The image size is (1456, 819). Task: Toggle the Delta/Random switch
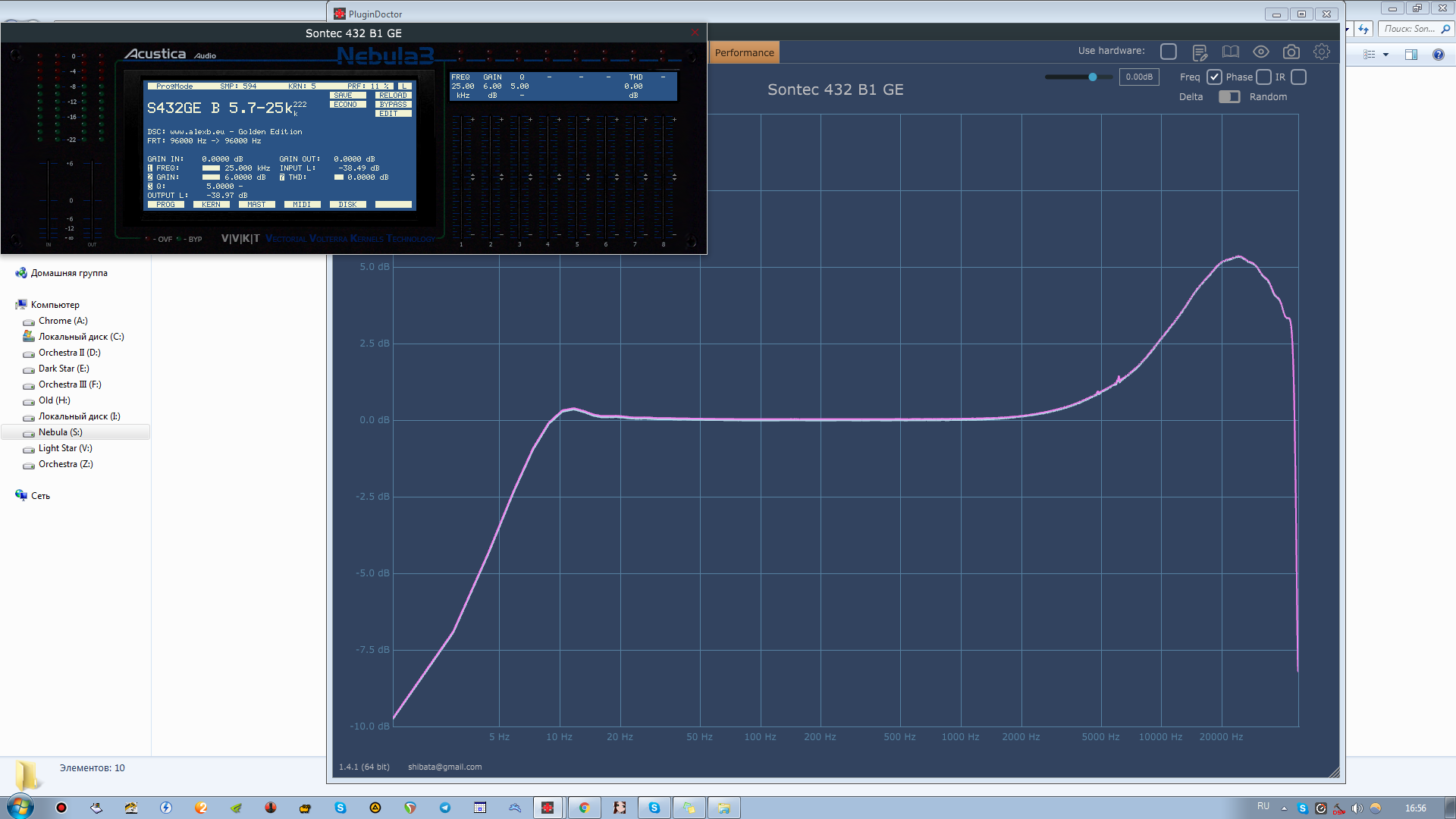[1229, 97]
